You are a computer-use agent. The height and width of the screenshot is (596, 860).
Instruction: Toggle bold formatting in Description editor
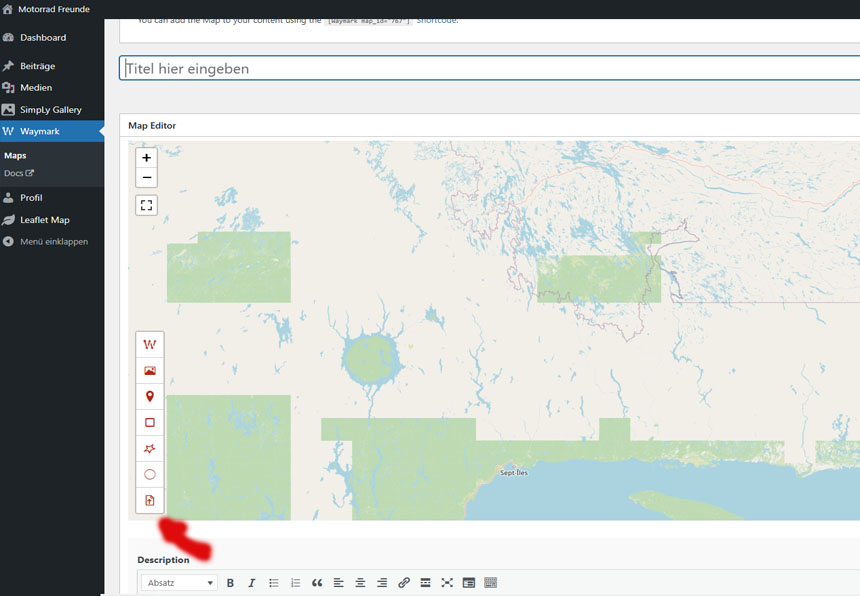point(230,583)
